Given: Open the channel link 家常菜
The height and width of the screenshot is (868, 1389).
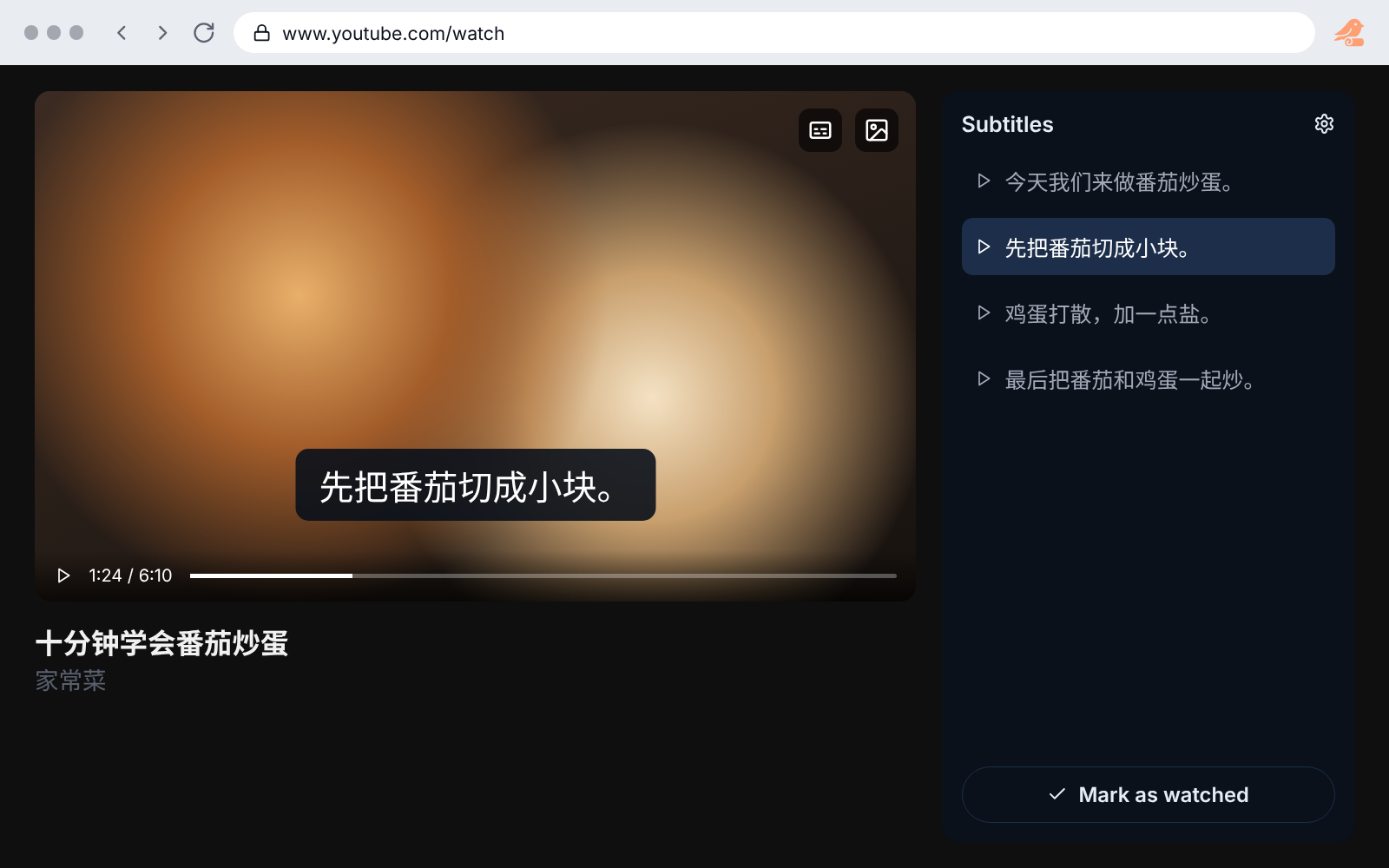Looking at the screenshot, I should (x=70, y=681).
